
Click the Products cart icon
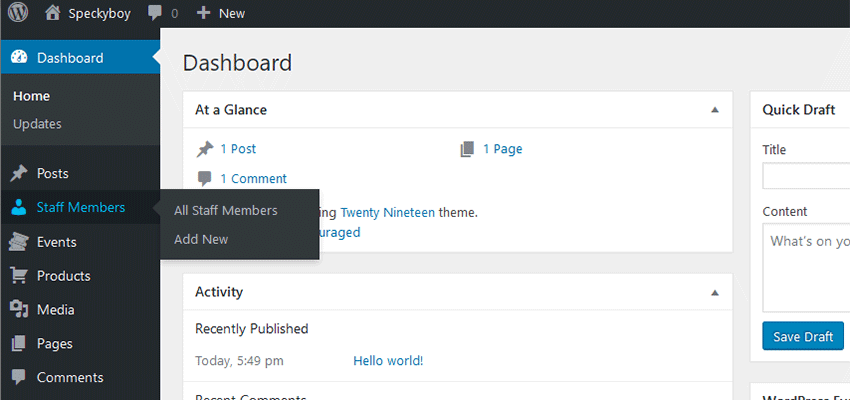(x=19, y=276)
